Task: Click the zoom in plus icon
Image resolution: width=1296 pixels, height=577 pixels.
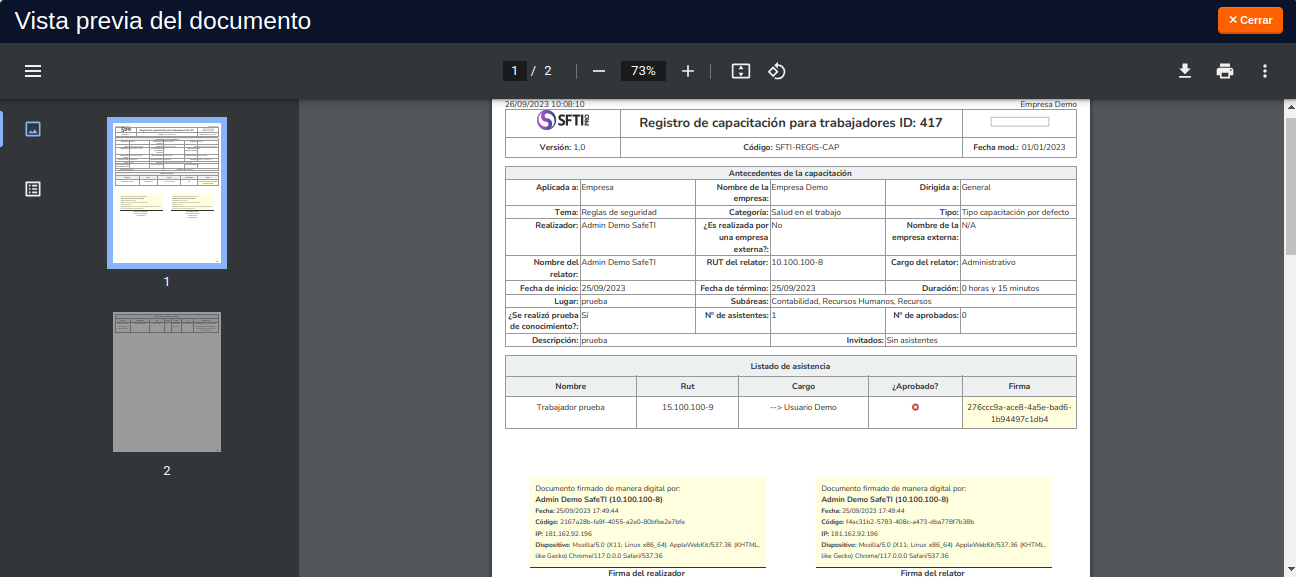Action: click(x=688, y=71)
